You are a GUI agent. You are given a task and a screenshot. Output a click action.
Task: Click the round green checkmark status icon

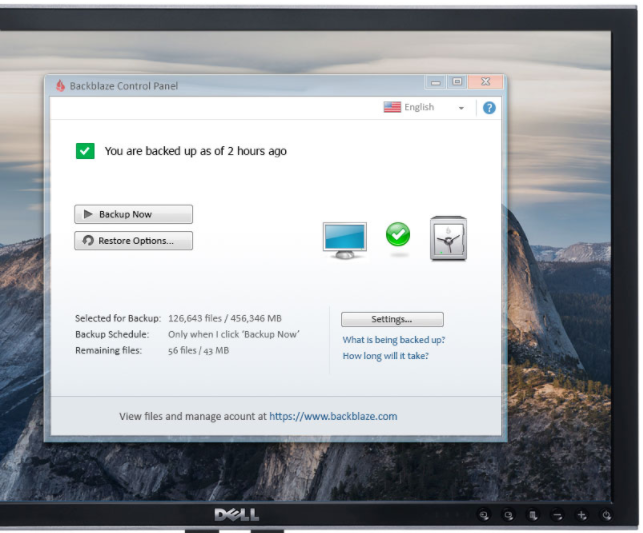pyautogui.click(x=397, y=234)
